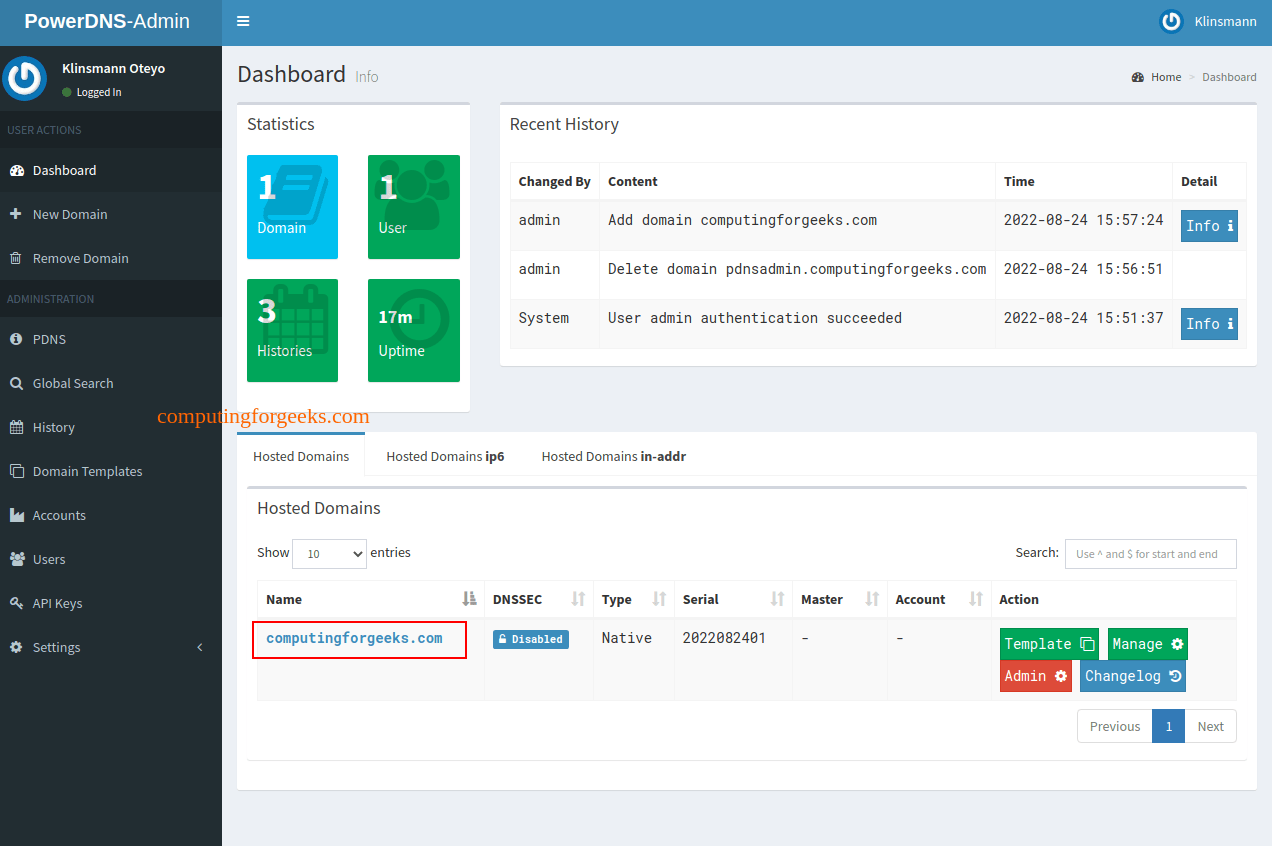
Task: Toggle sorting on the Name column
Action: (467, 598)
